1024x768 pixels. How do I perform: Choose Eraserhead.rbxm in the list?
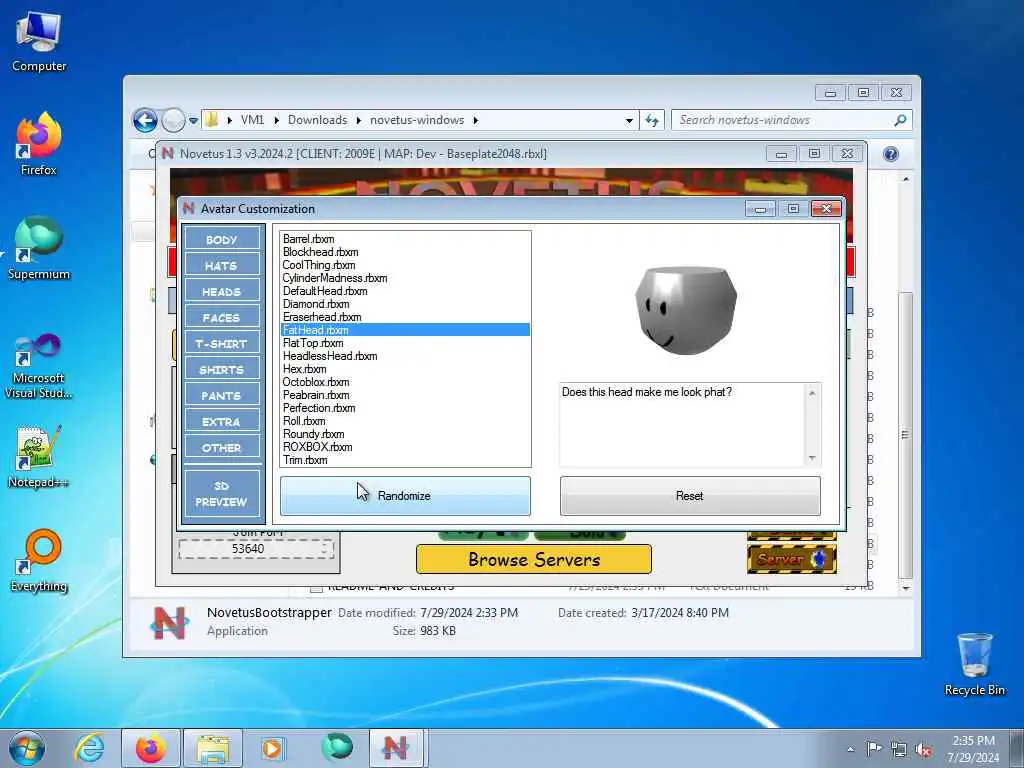coord(405,317)
